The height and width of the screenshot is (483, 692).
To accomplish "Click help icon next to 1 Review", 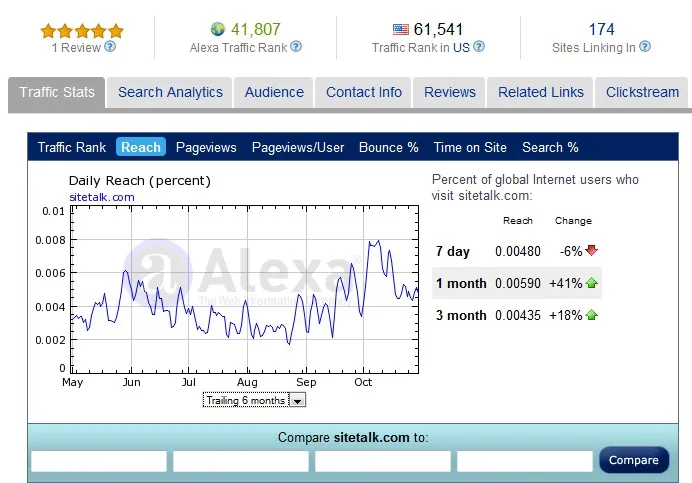I will click(x=110, y=47).
